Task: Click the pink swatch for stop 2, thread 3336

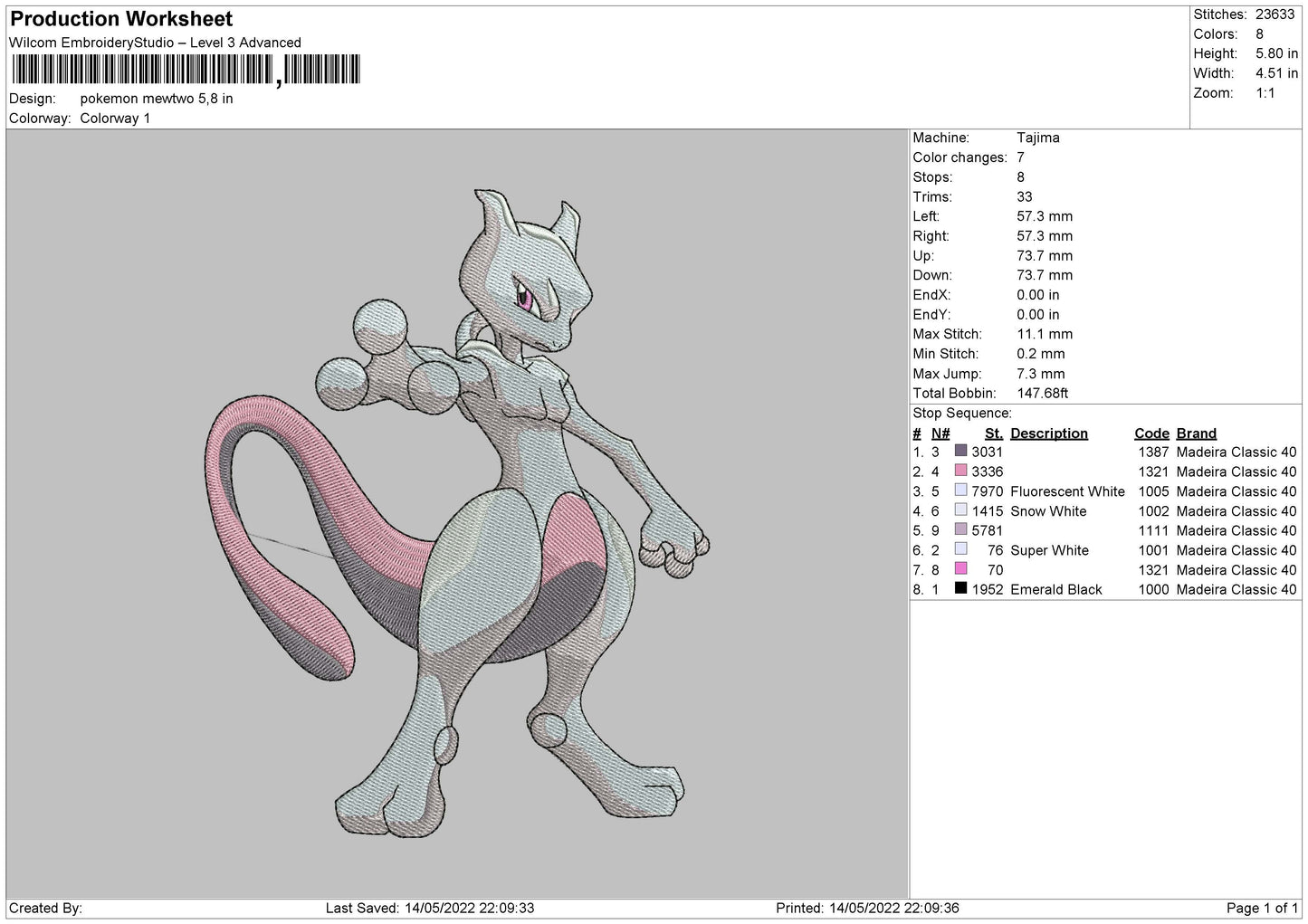Action: [x=960, y=471]
